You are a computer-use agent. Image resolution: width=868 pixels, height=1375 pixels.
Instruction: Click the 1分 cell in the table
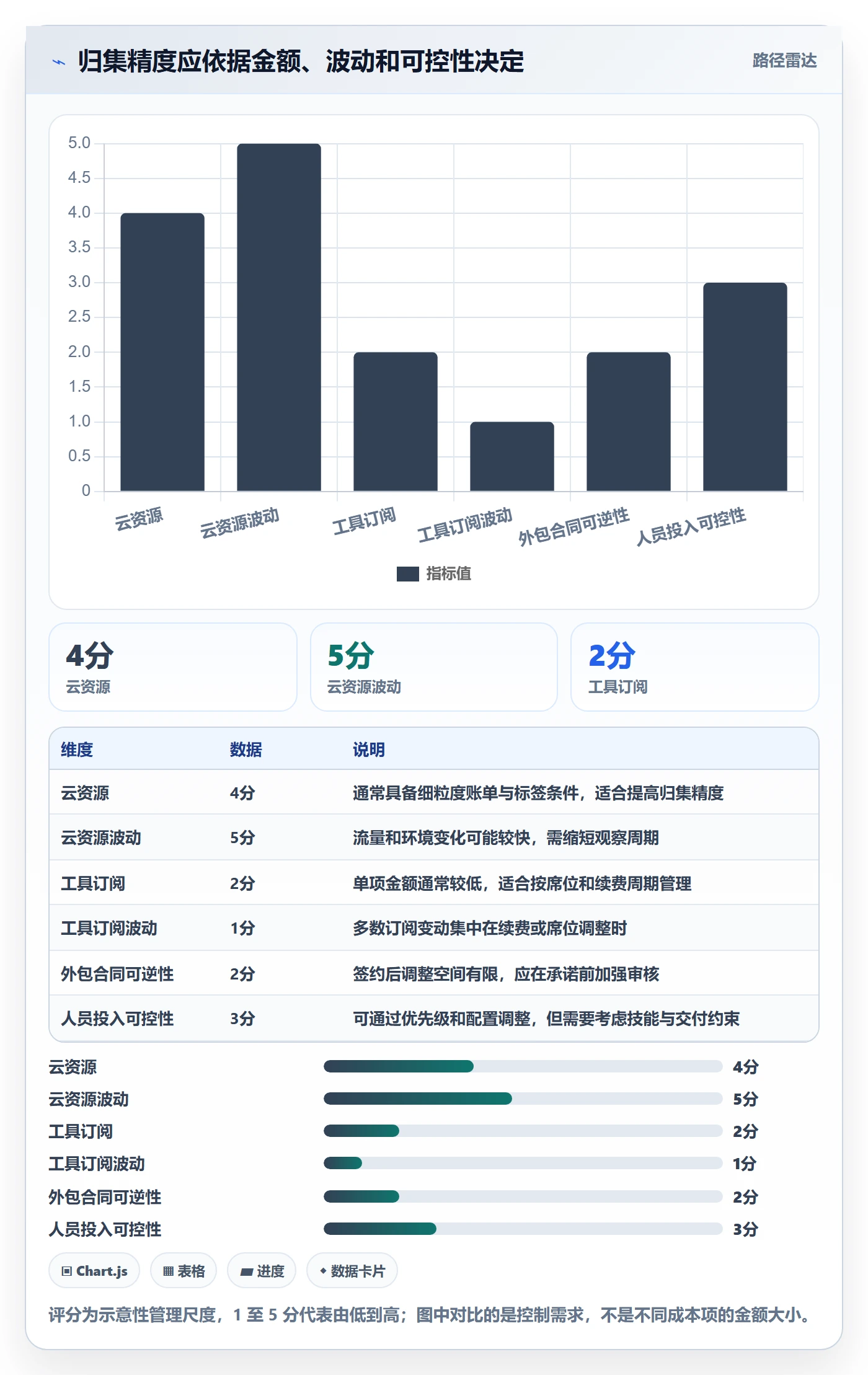242,928
